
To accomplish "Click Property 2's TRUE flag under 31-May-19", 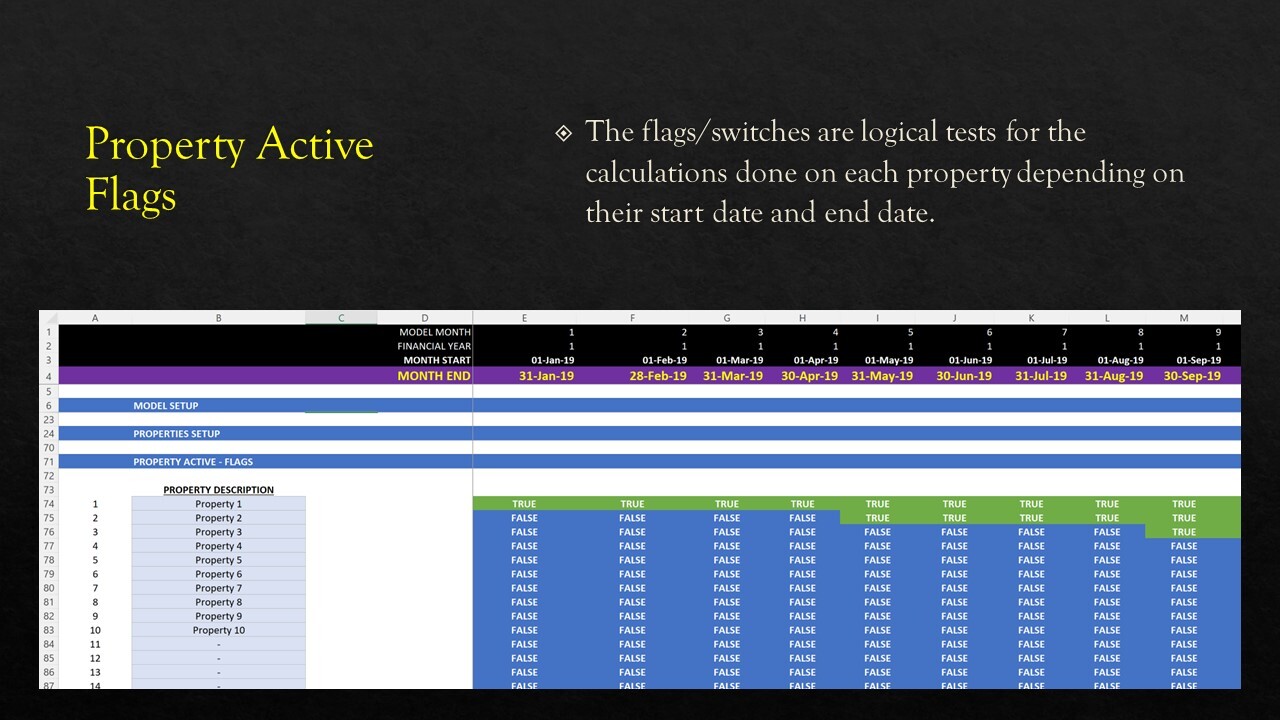I will point(877,518).
